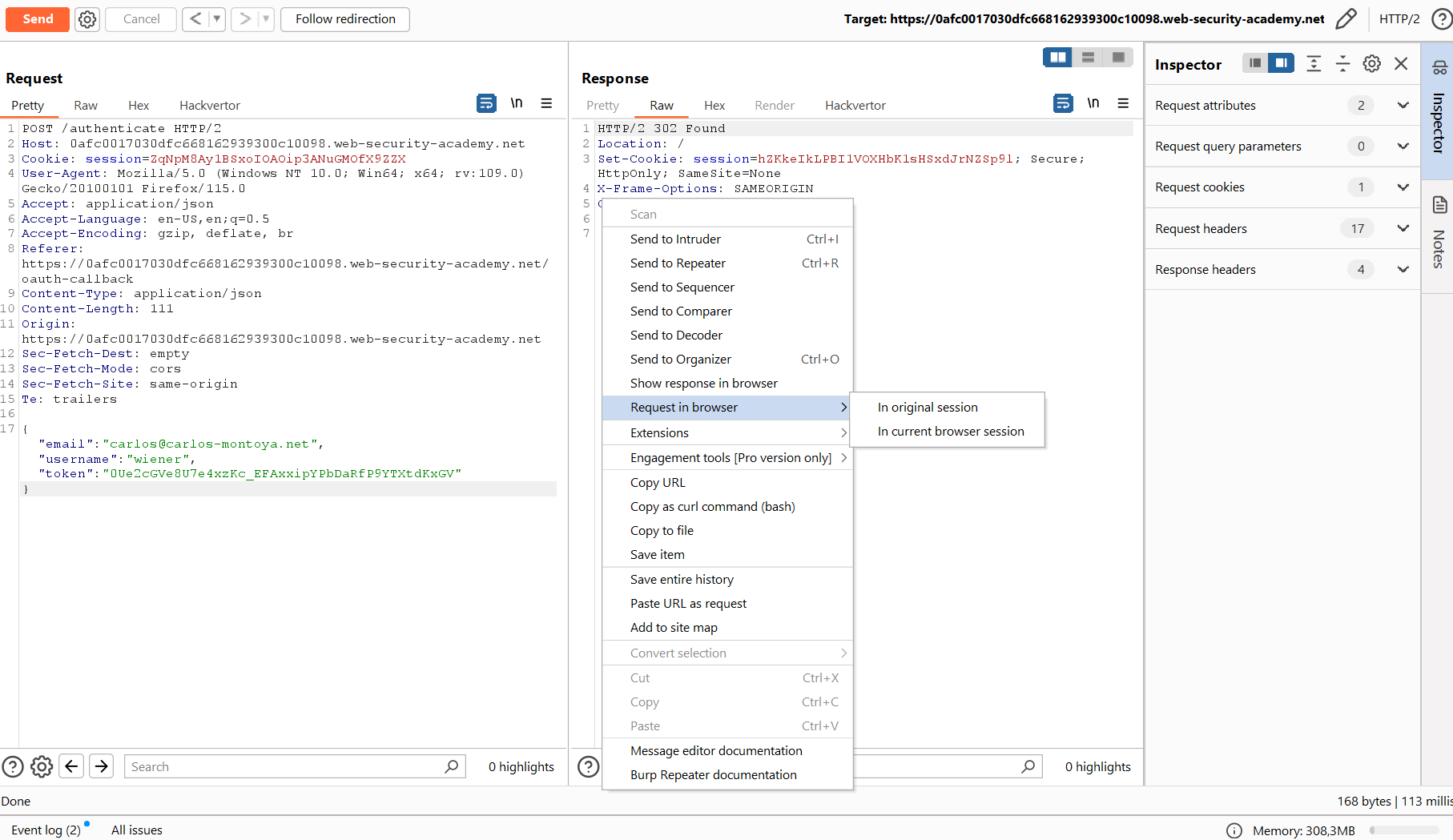Select Send to Organizer menu item
1453x840 pixels.
point(727,360)
